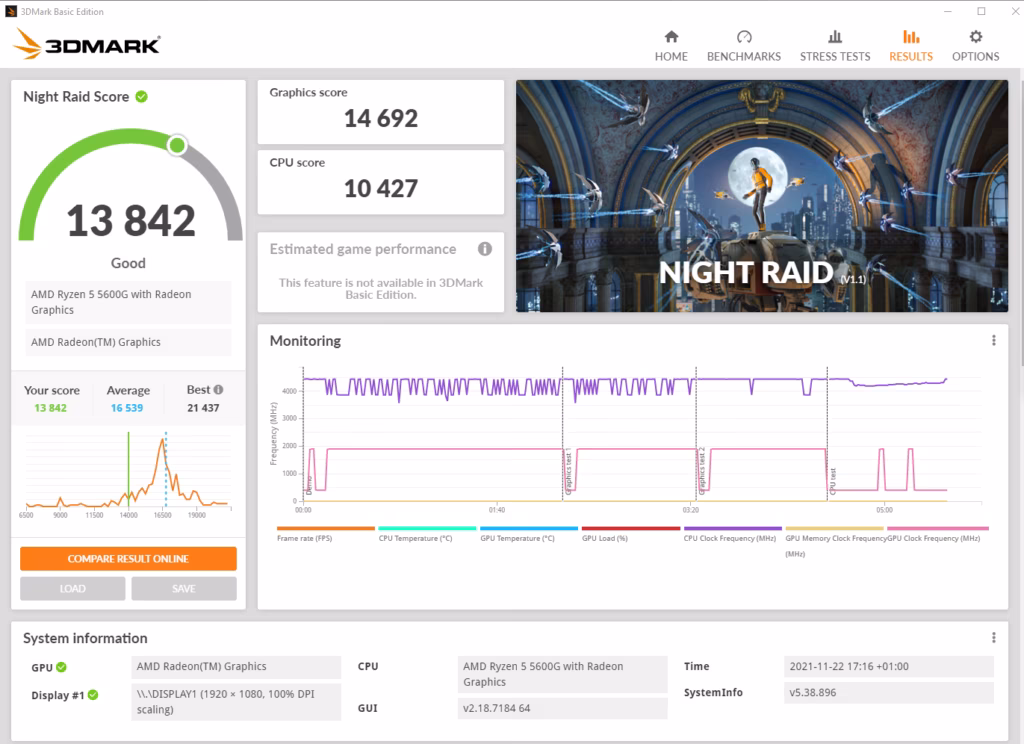This screenshot has width=1024, height=744.
Task: Click the Night Raid banner image
Action: 762,196
